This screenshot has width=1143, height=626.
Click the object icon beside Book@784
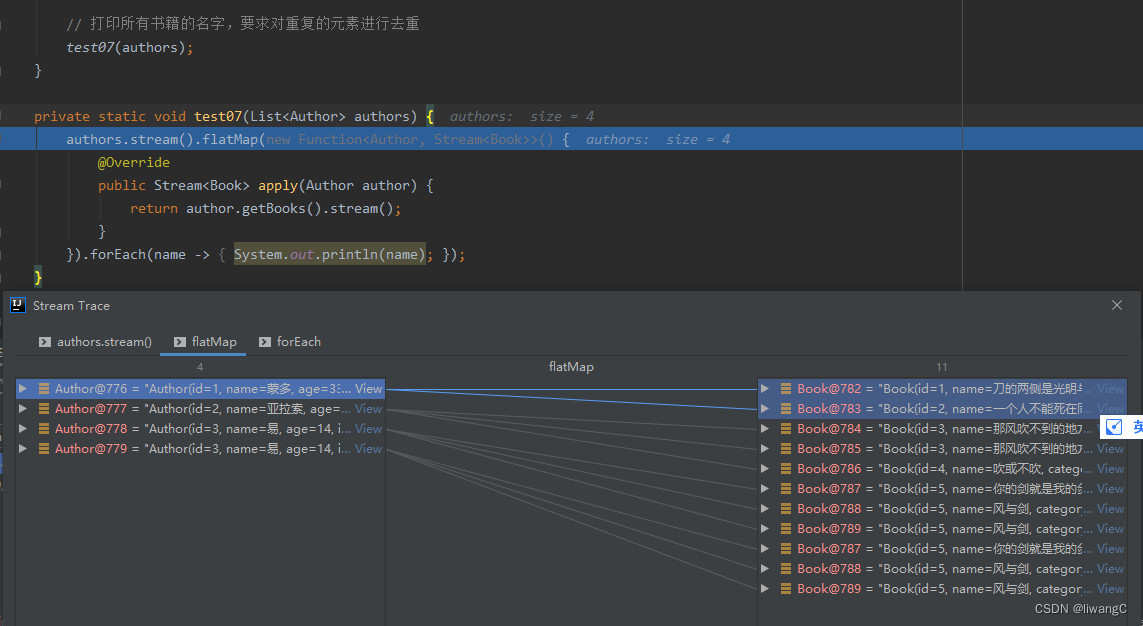pos(786,429)
